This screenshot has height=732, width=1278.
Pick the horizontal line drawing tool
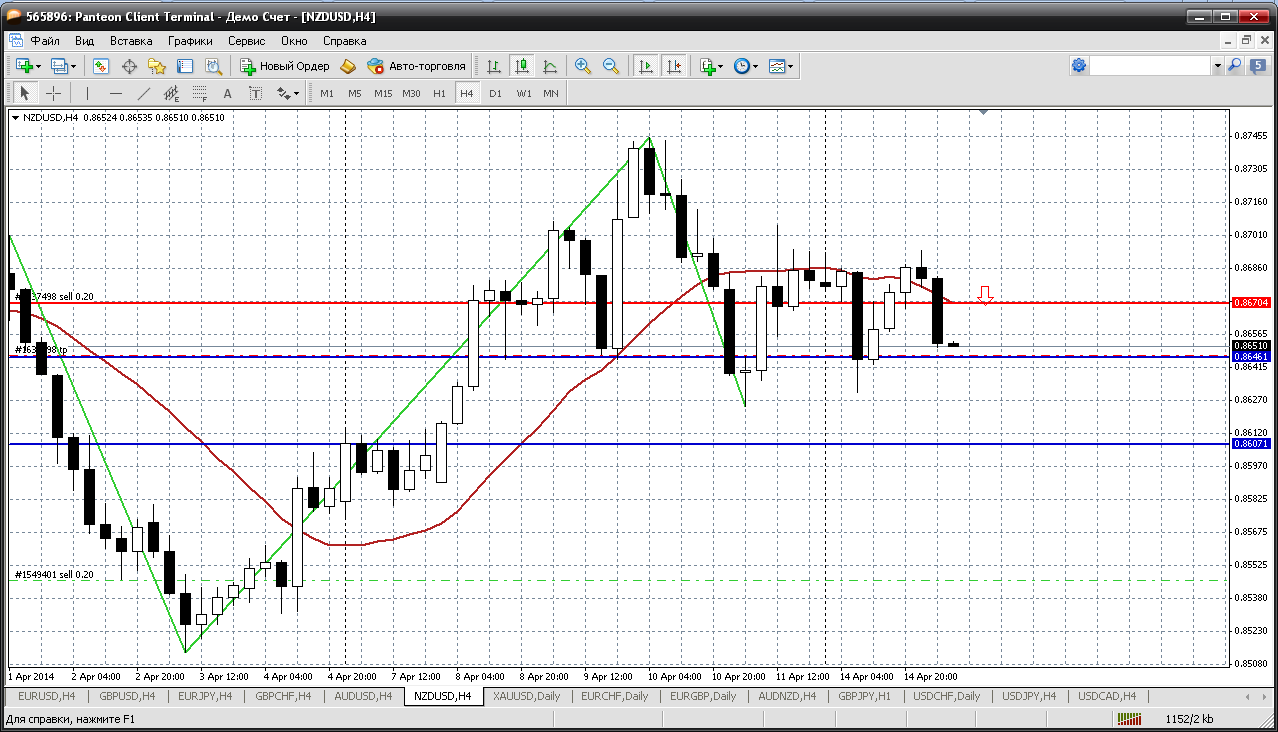tap(116, 93)
